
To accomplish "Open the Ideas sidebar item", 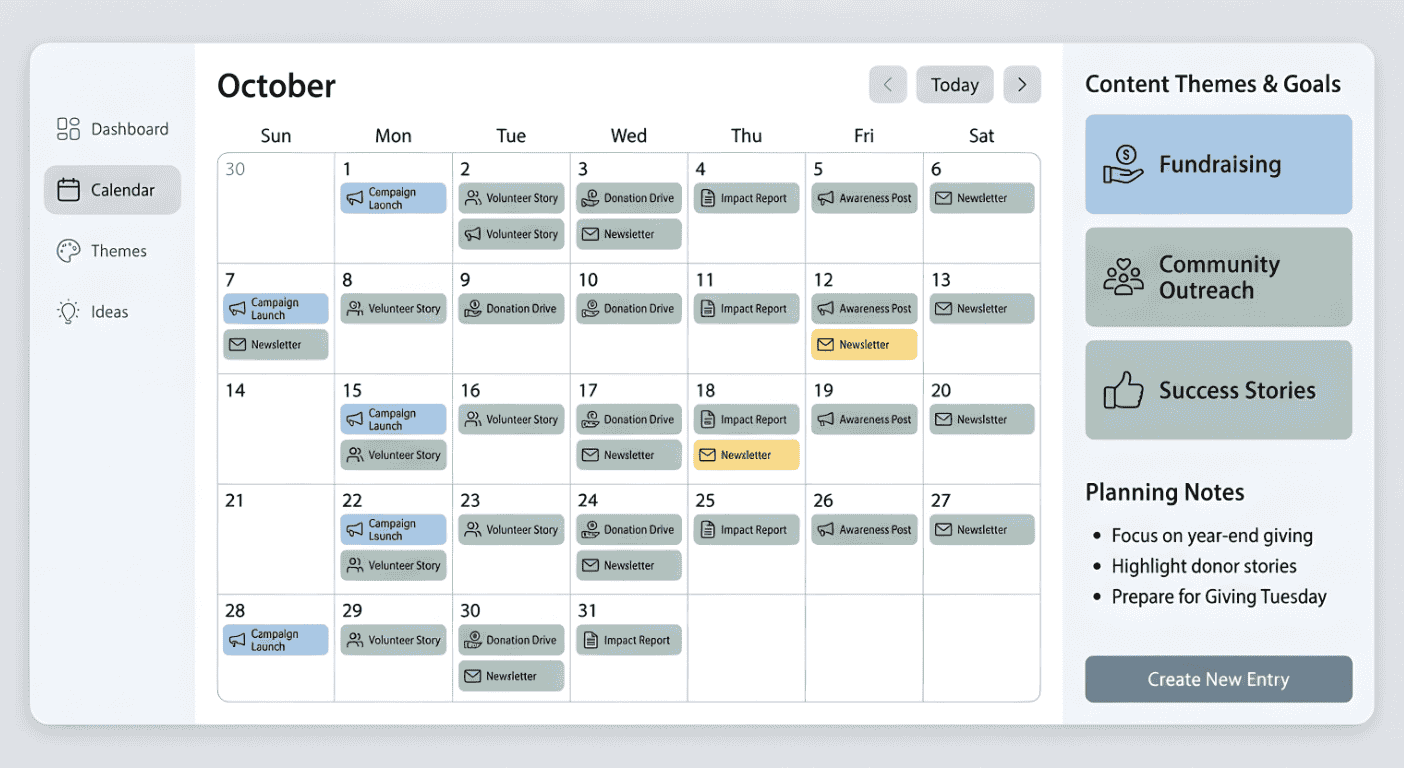I will (109, 312).
